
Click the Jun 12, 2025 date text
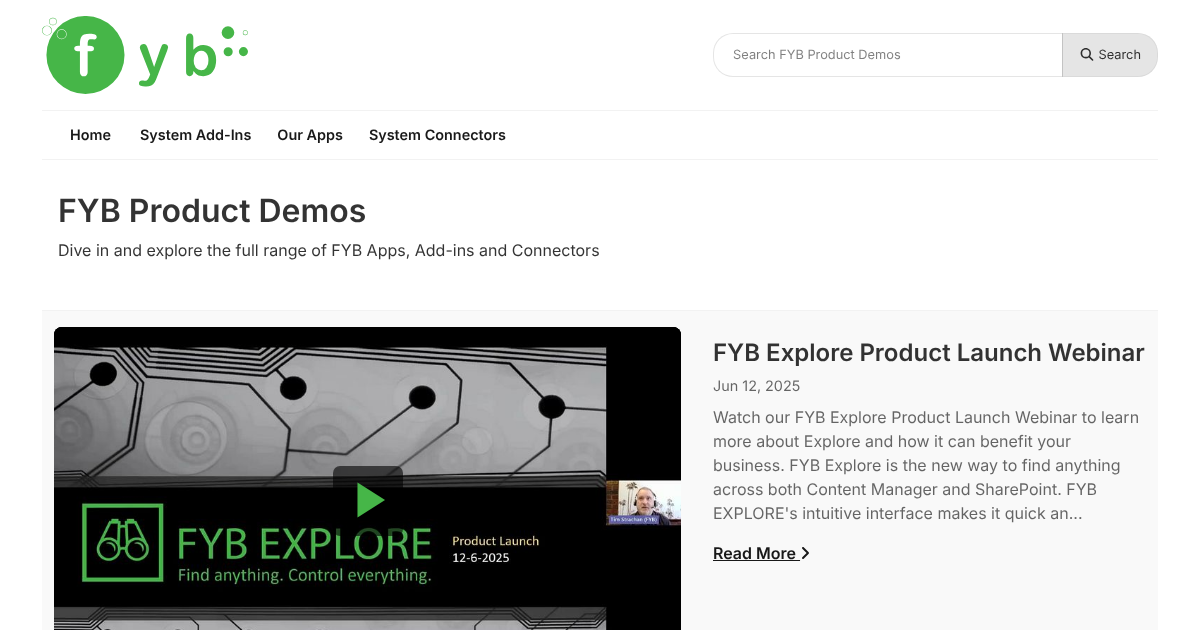point(756,386)
